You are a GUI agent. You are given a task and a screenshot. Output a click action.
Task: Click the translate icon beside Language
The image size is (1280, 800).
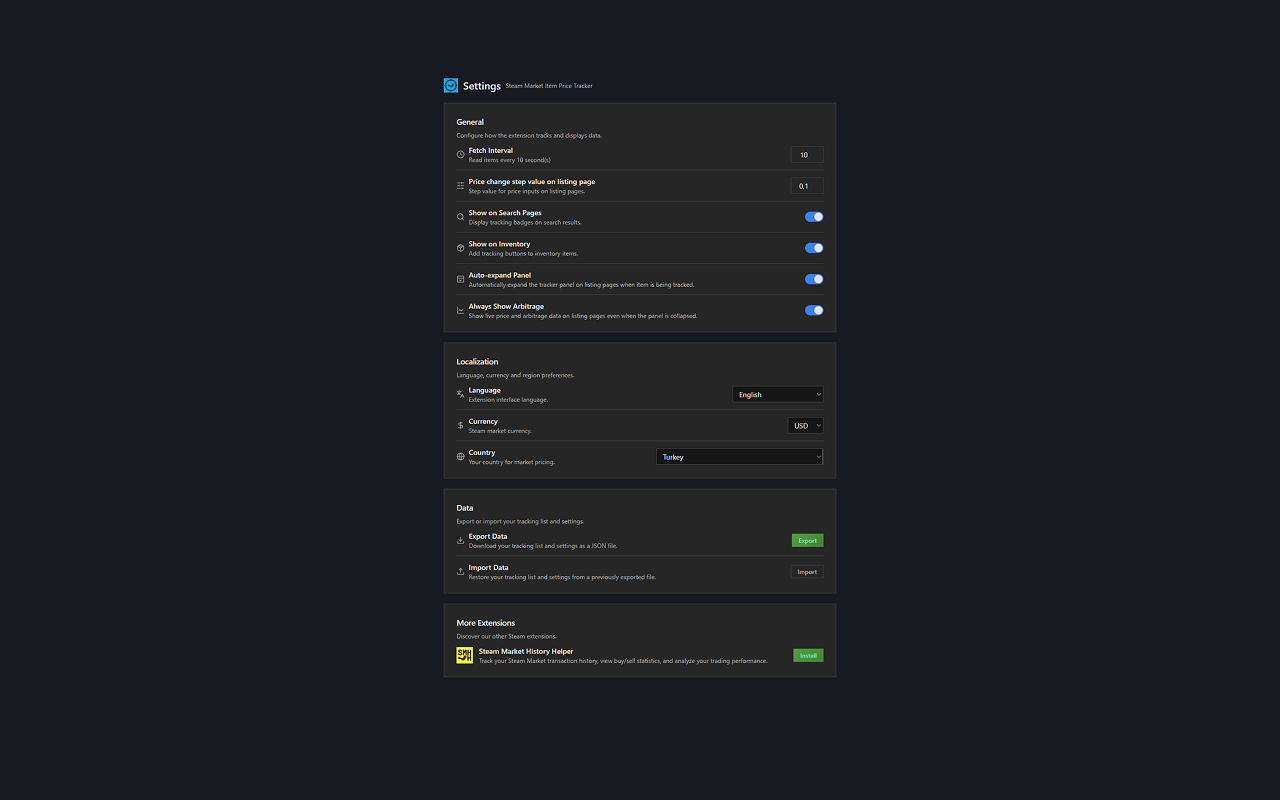coord(460,394)
